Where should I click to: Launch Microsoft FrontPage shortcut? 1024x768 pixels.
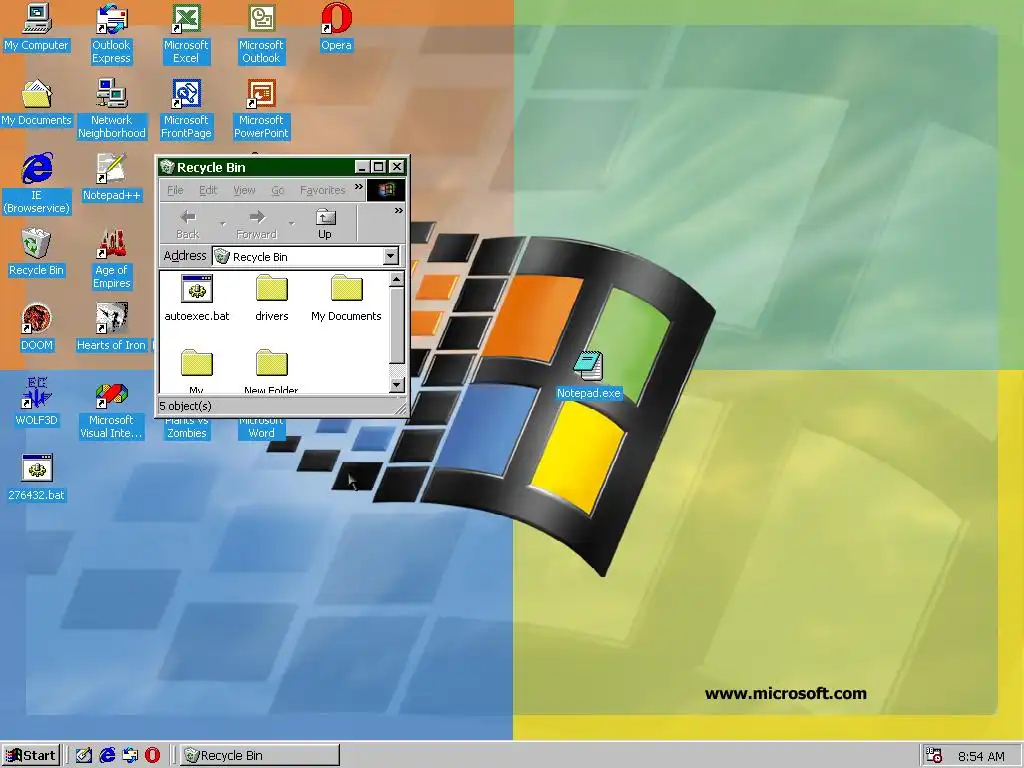click(186, 109)
